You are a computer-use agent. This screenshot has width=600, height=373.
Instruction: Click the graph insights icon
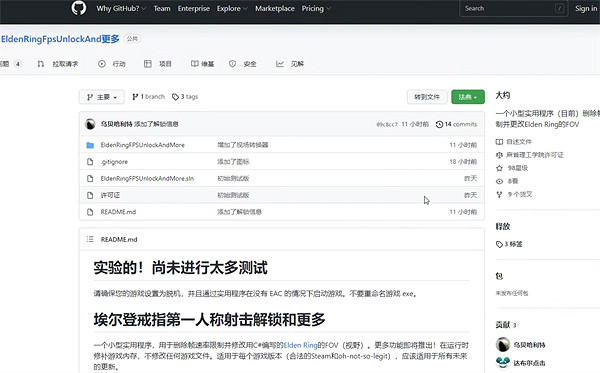[x=280, y=64]
